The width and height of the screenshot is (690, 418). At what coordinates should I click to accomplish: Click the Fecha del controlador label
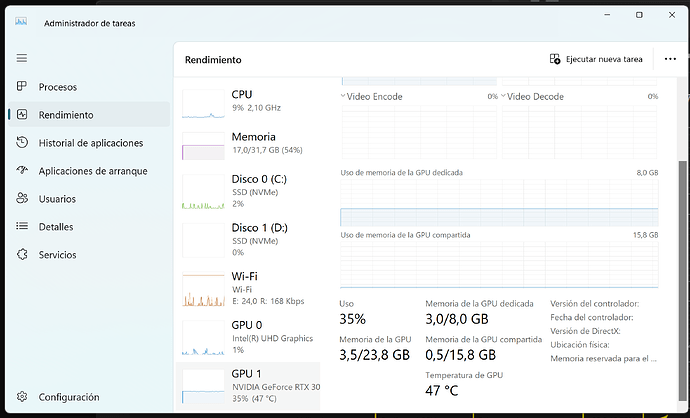pos(592,317)
